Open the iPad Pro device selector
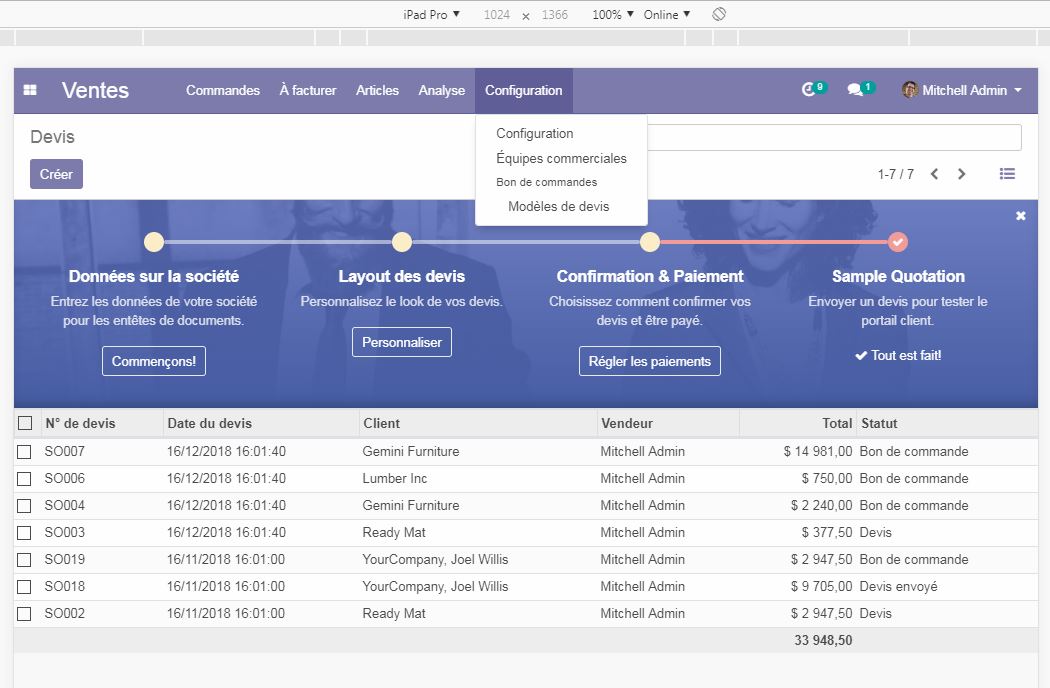The image size is (1050, 688). pos(428,14)
